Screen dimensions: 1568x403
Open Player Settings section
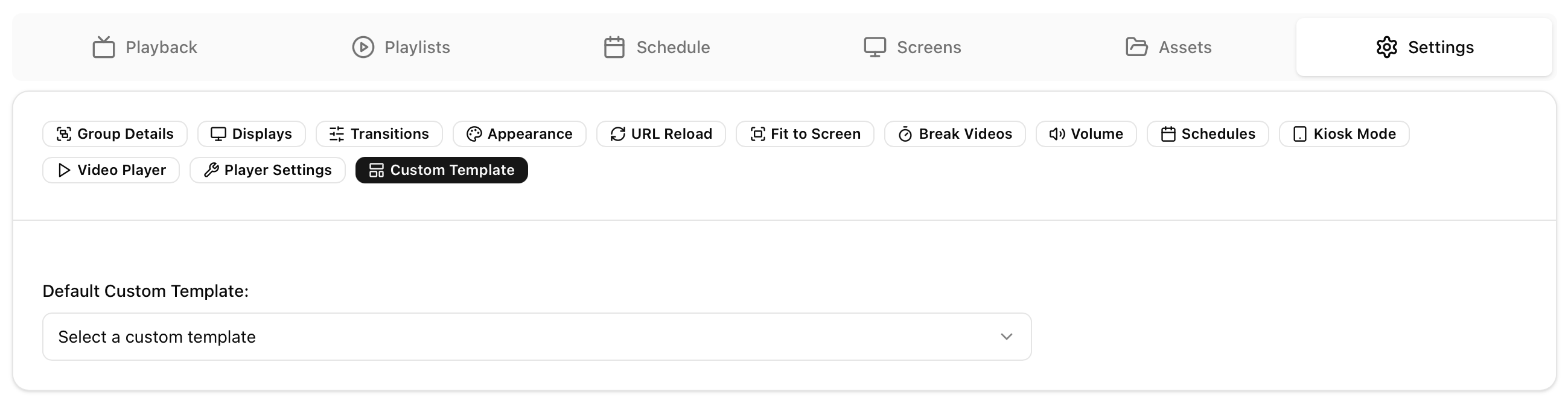pos(267,170)
